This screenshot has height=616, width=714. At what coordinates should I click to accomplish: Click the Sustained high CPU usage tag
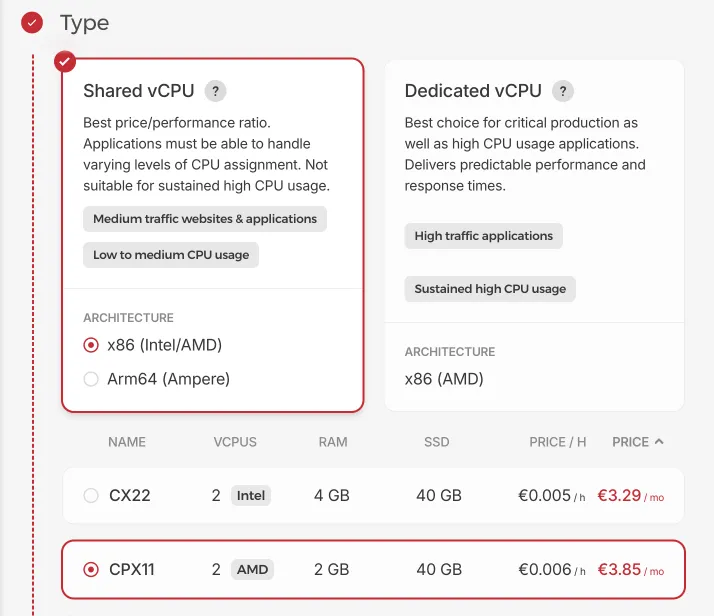click(x=490, y=289)
